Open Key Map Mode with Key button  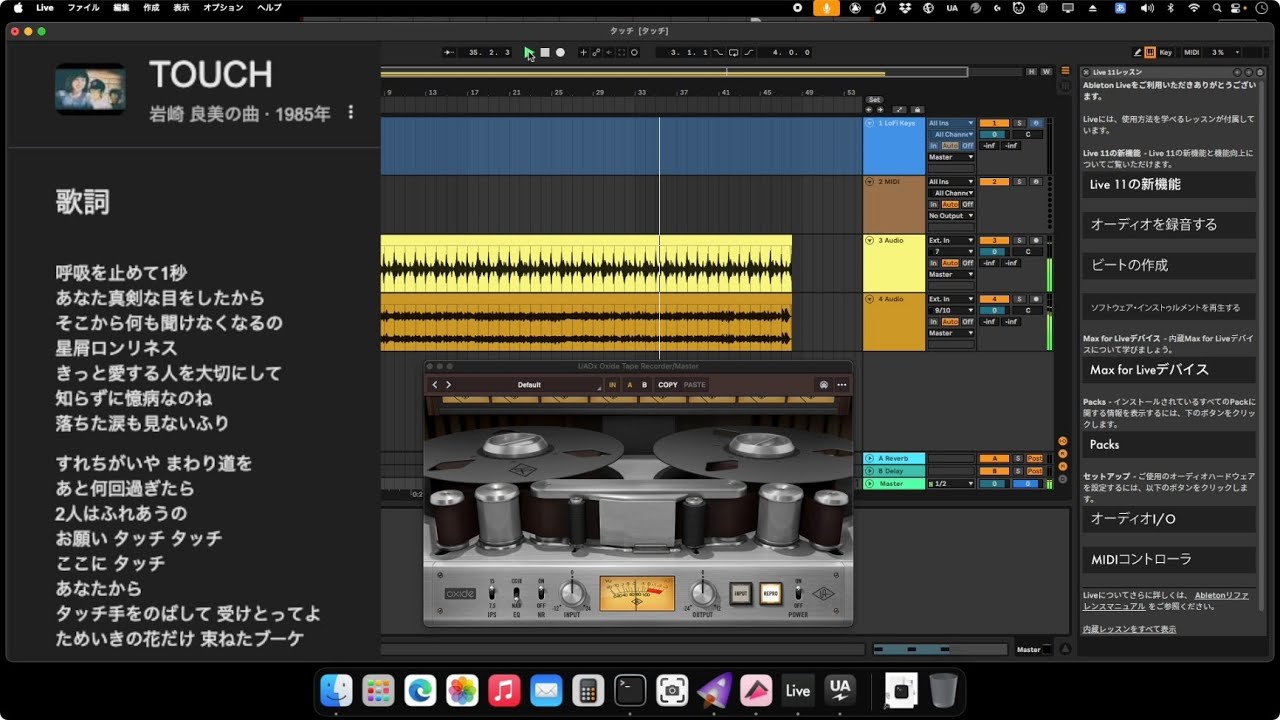pyautogui.click(x=1166, y=52)
